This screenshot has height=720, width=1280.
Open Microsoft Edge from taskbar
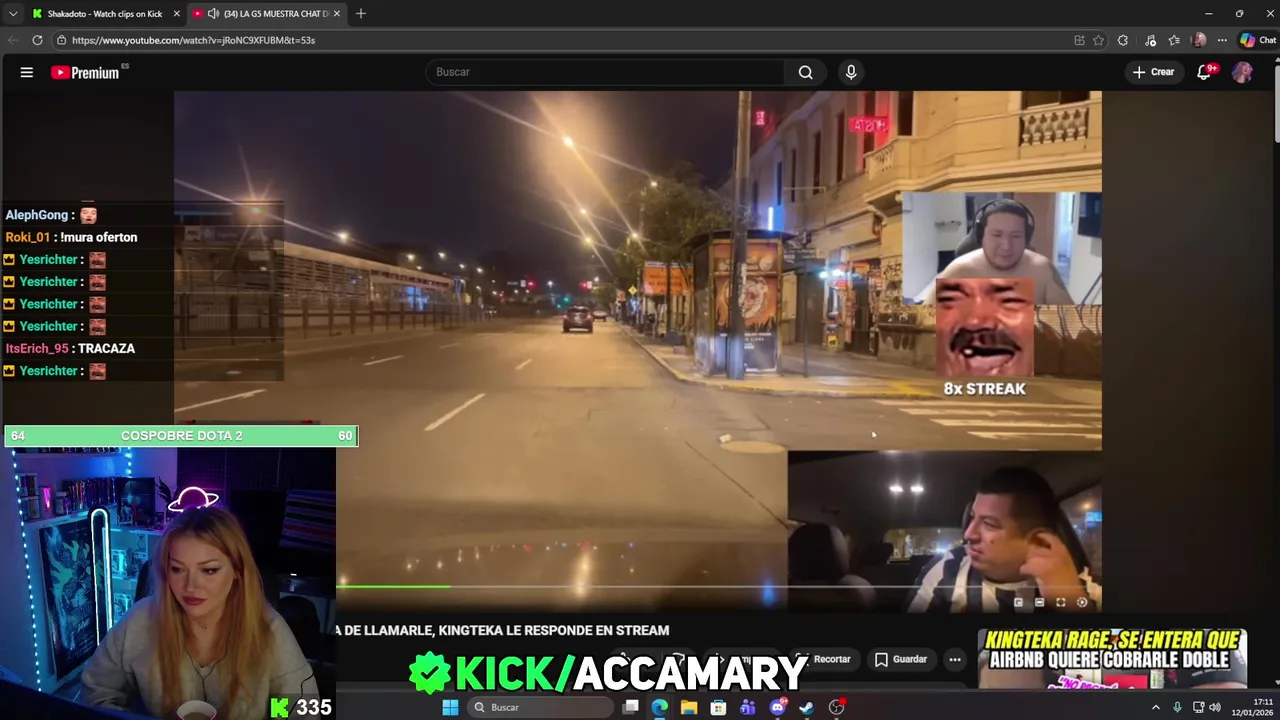click(660, 707)
